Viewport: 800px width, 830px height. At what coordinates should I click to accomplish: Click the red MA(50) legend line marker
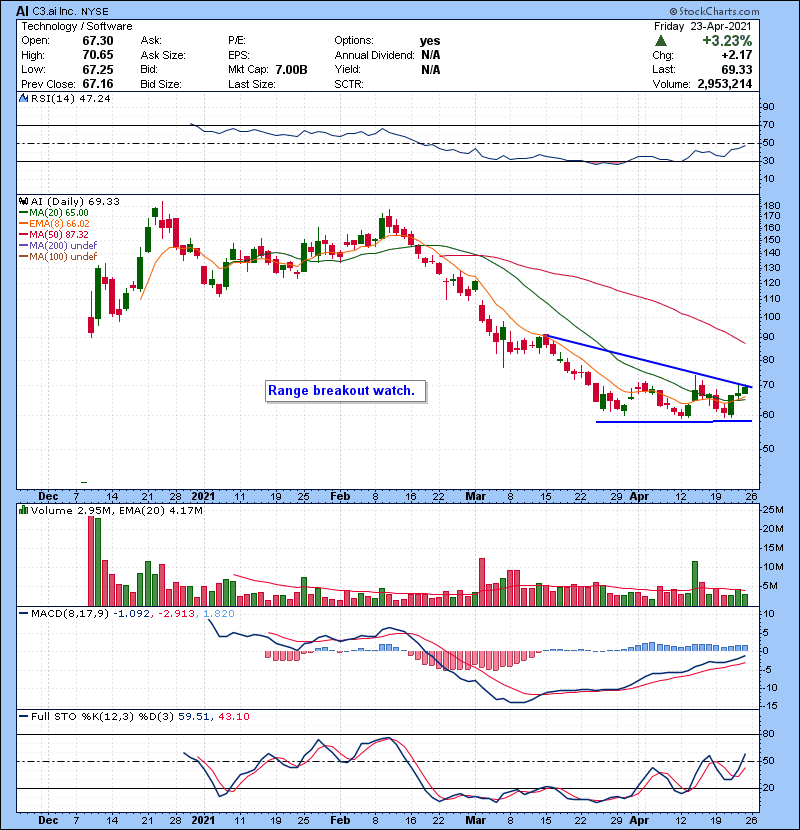coord(23,234)
